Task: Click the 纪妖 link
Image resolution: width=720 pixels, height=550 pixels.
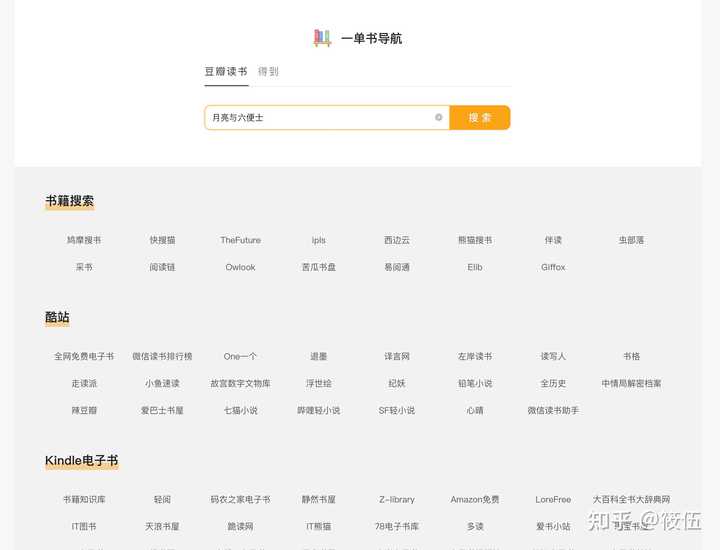Action: pos(397,383)
